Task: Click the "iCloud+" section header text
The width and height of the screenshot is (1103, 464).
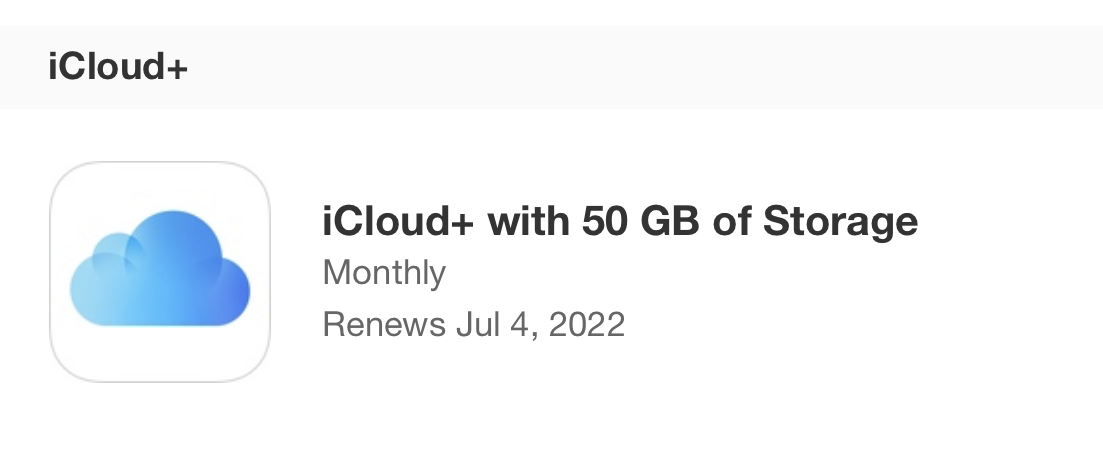Action: (118, 67)
